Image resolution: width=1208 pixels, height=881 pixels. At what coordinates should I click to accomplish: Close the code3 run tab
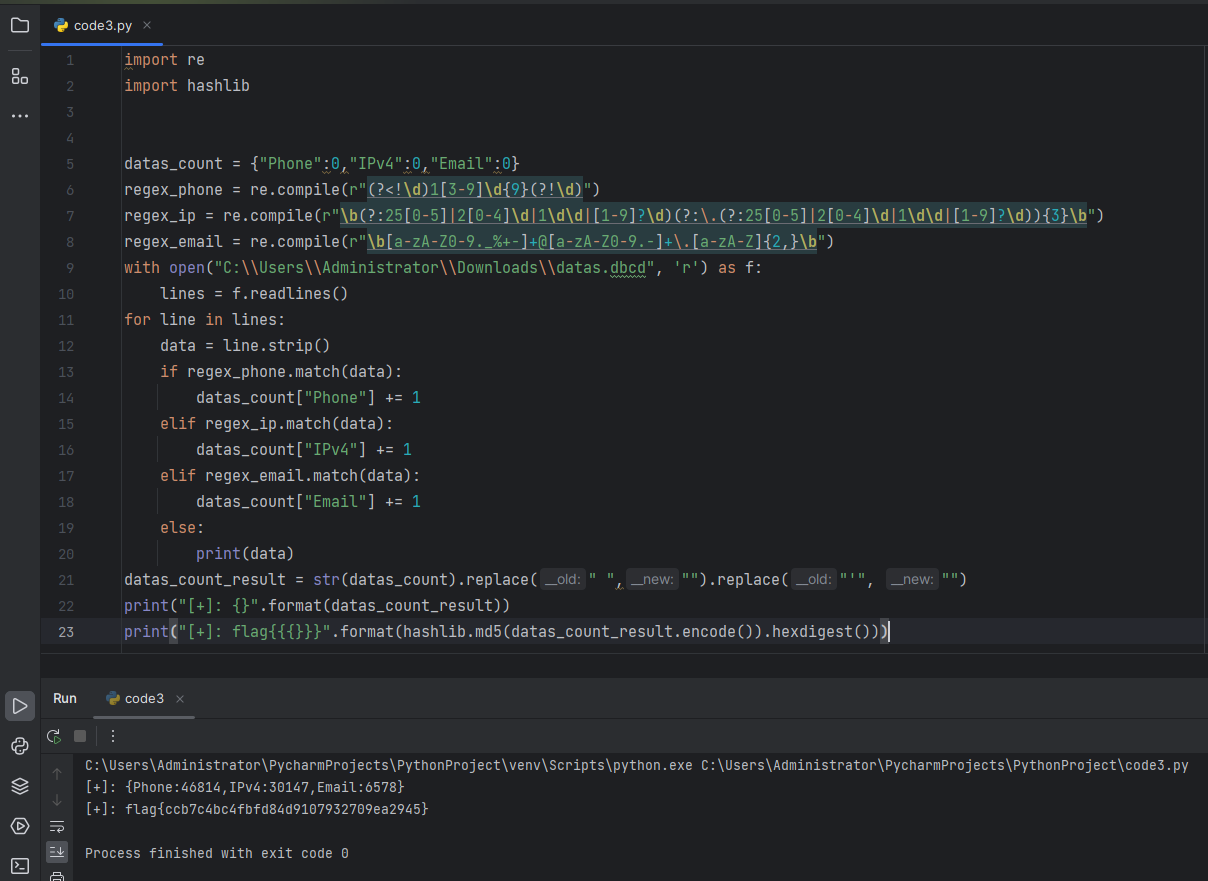click(x=180, y=699)
